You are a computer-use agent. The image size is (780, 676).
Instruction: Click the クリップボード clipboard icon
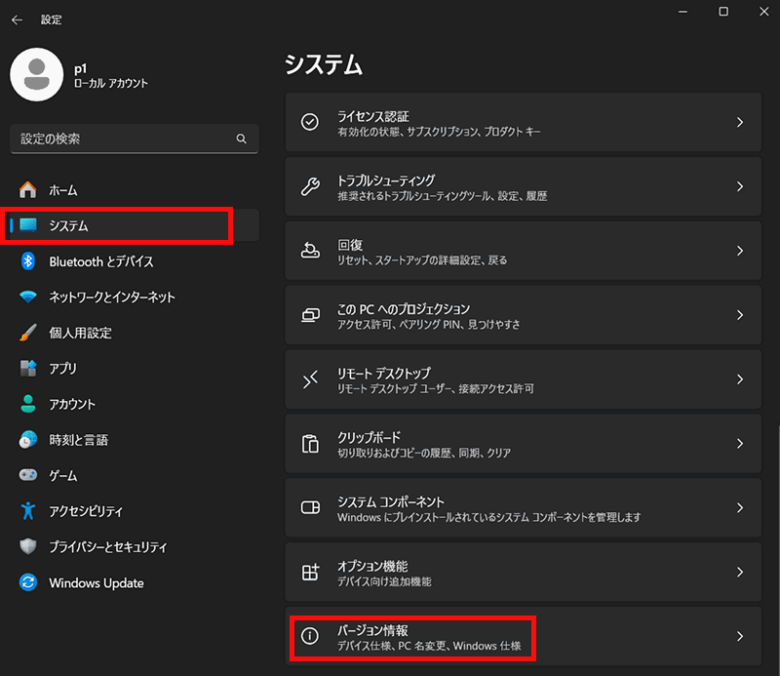point(310,444)
